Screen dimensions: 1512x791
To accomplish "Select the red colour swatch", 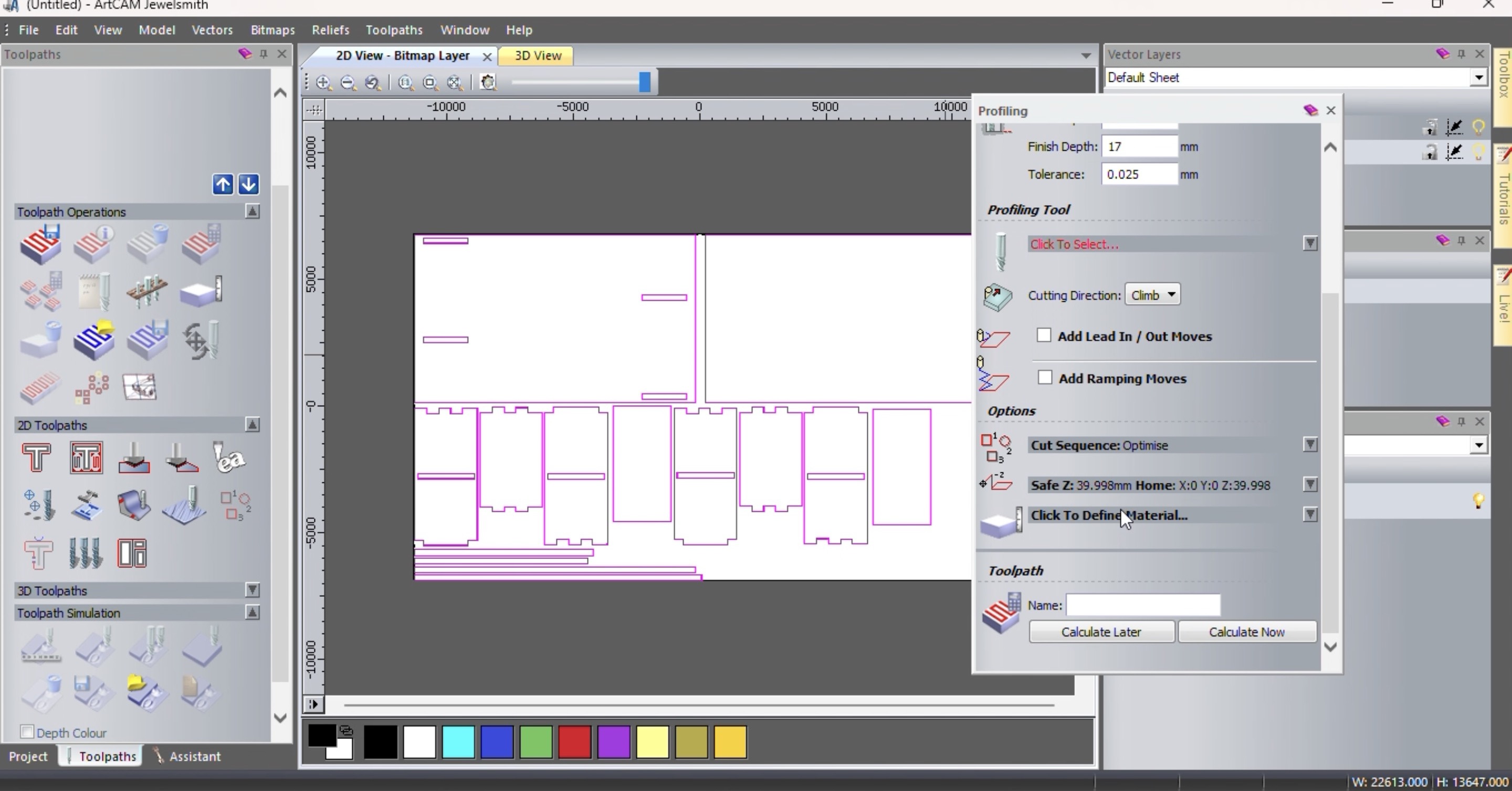I will tap(575, 742).
